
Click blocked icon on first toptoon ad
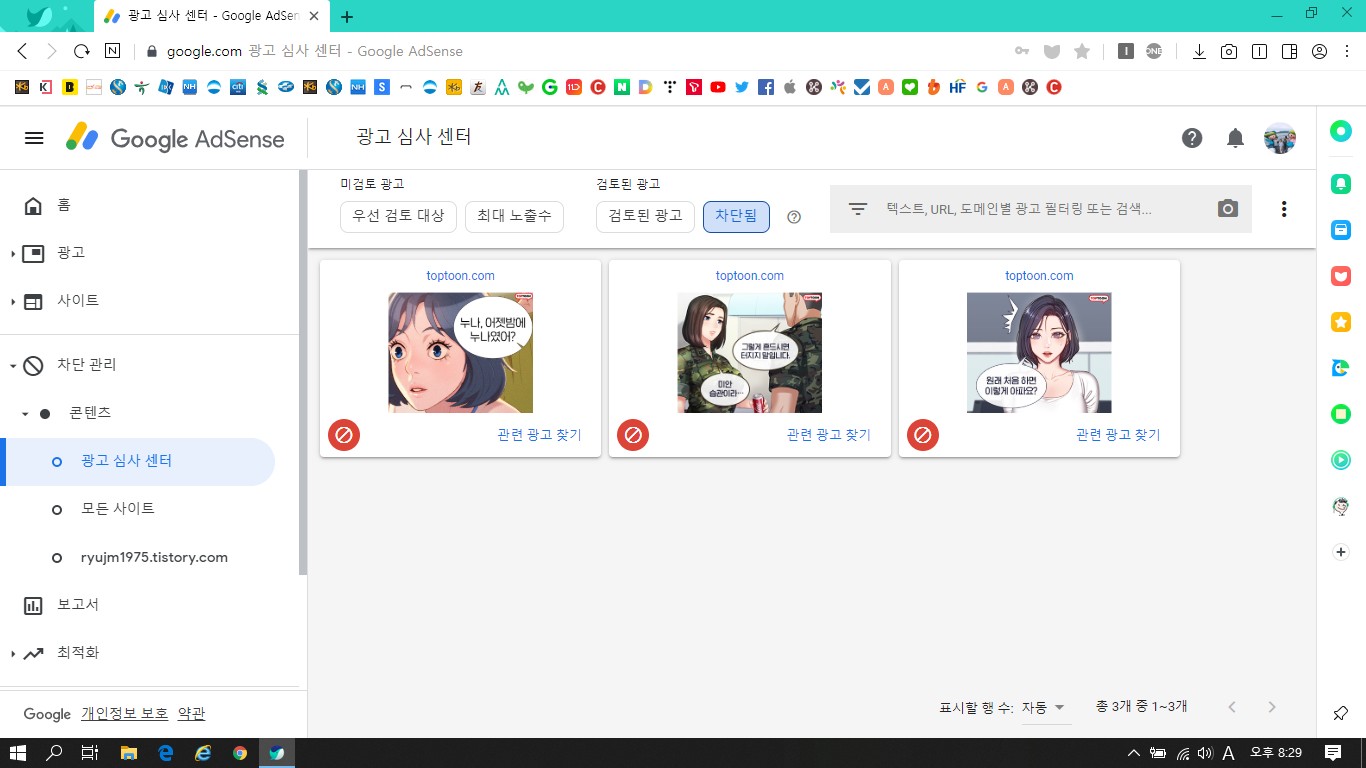coord(344,435)
